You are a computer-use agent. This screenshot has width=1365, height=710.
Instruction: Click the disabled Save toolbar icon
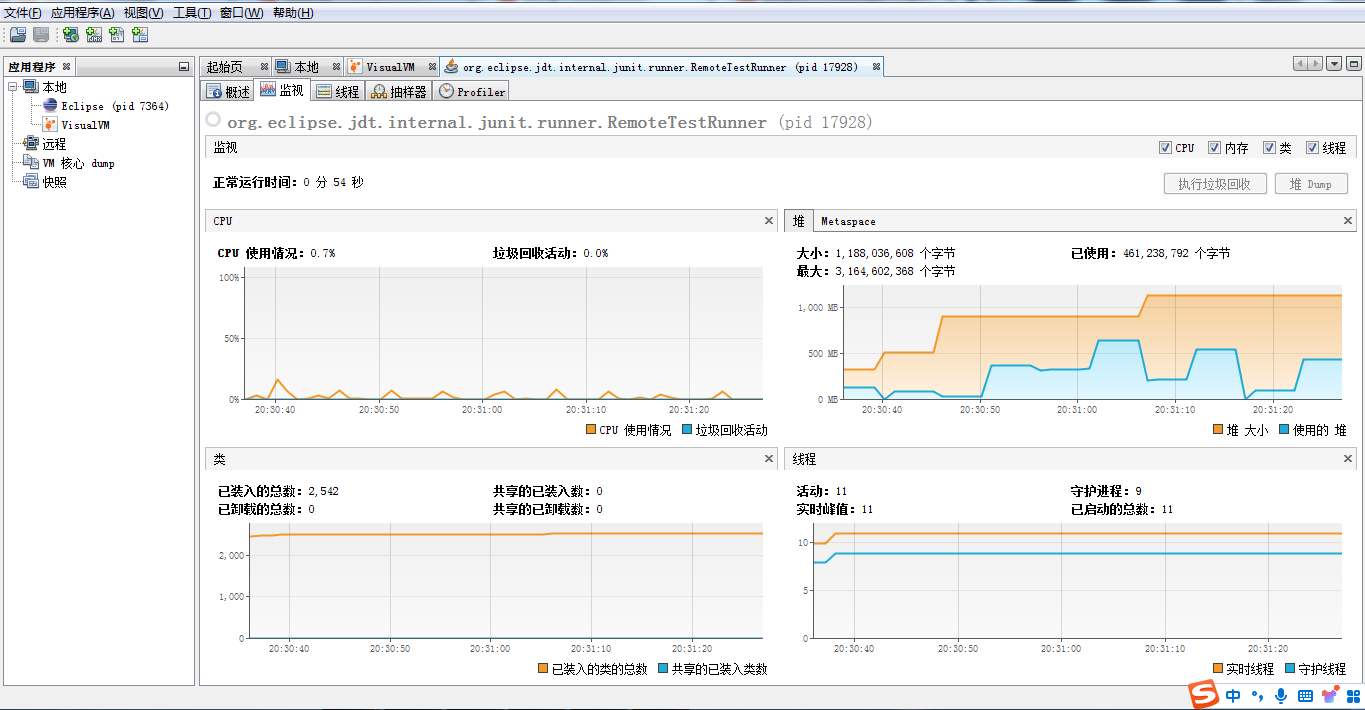[x=41, y=35]
